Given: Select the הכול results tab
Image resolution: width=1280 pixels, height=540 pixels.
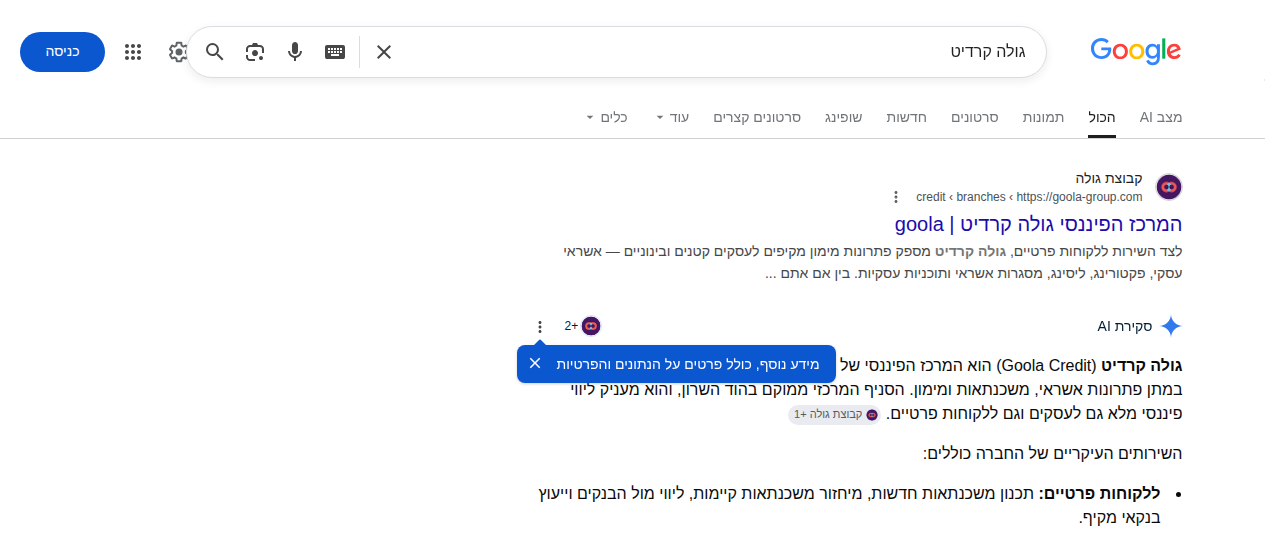Looking at the screenshot, I should [x=1102, y=117].
